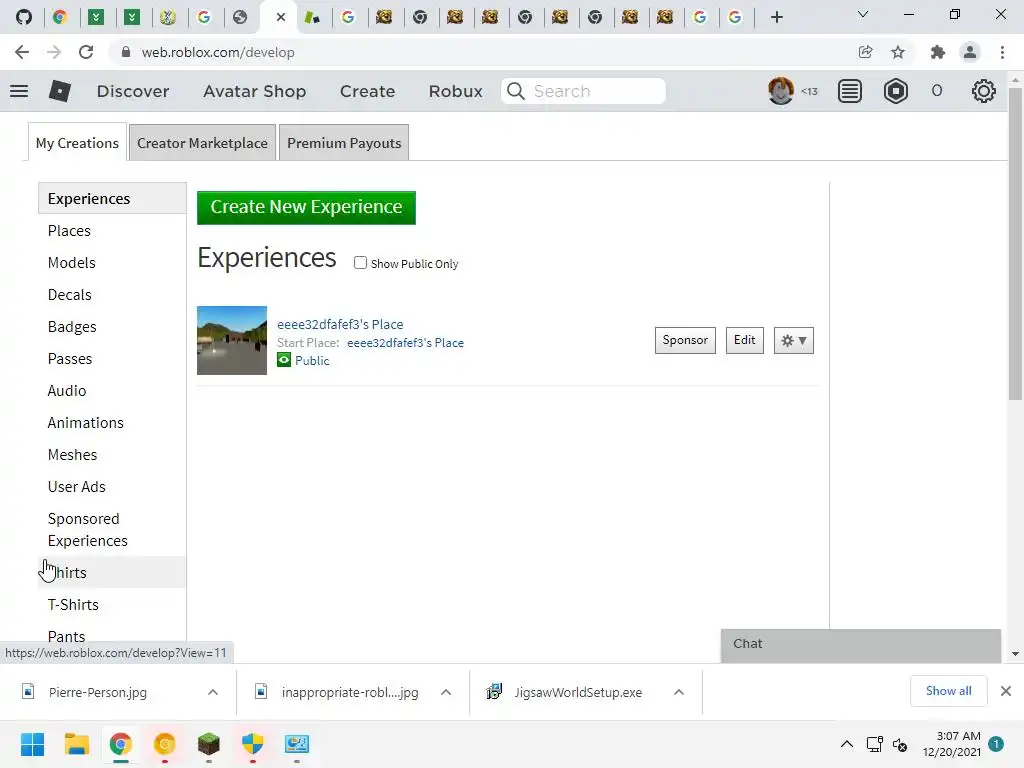Click the Sponsor button

point(685,340)
